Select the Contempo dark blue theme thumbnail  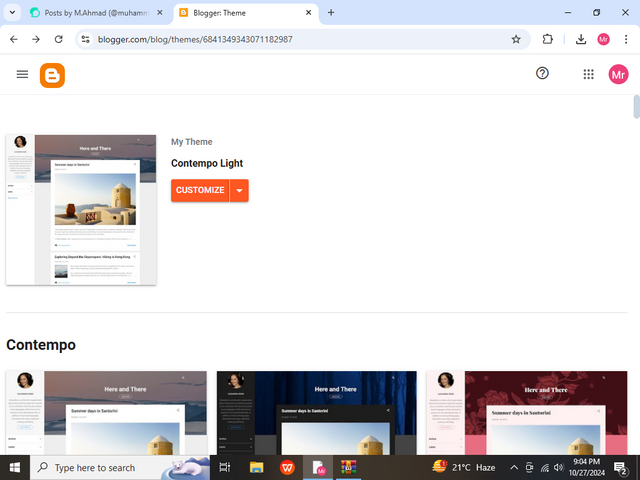click(317, 413)
